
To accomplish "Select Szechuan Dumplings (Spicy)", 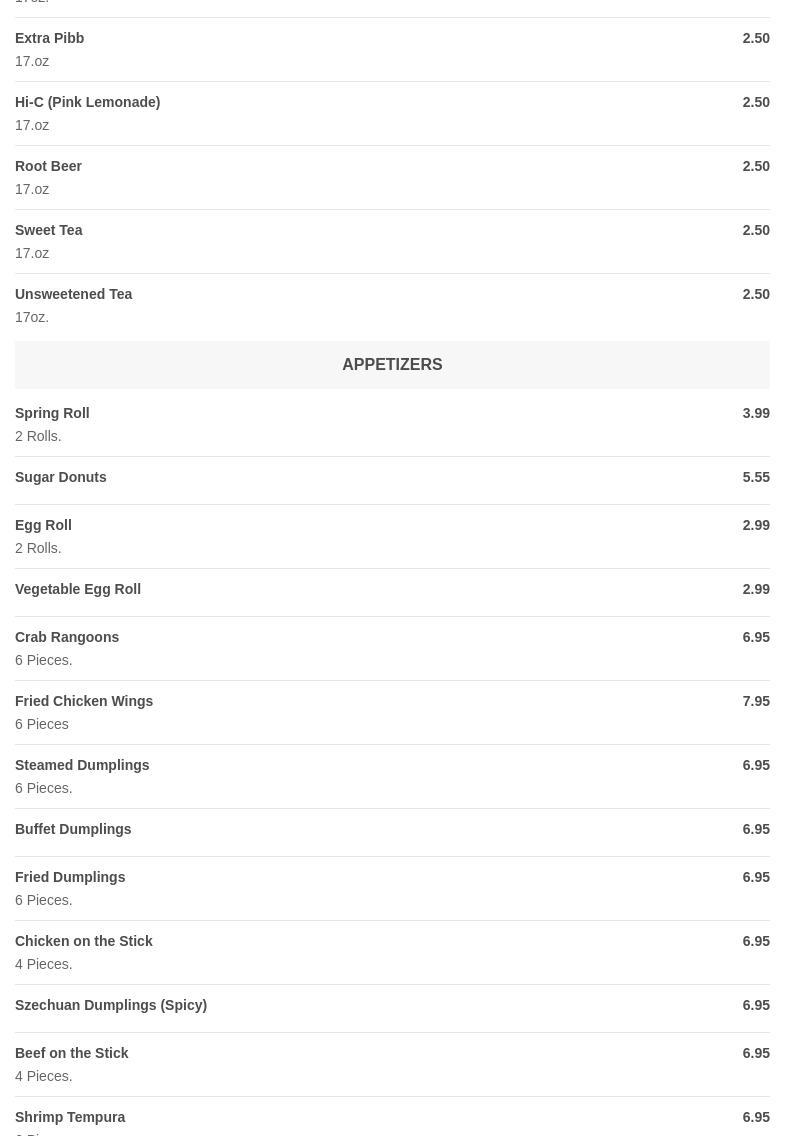I will (111, 1005).
